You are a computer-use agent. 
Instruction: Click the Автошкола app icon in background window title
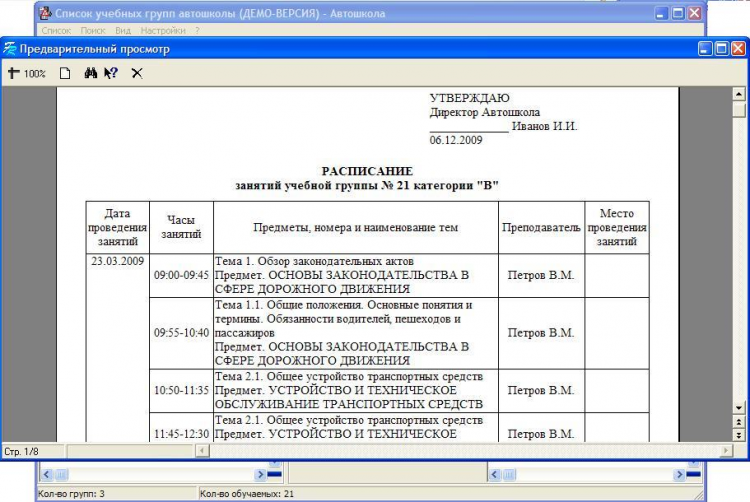tap(45, 13)
